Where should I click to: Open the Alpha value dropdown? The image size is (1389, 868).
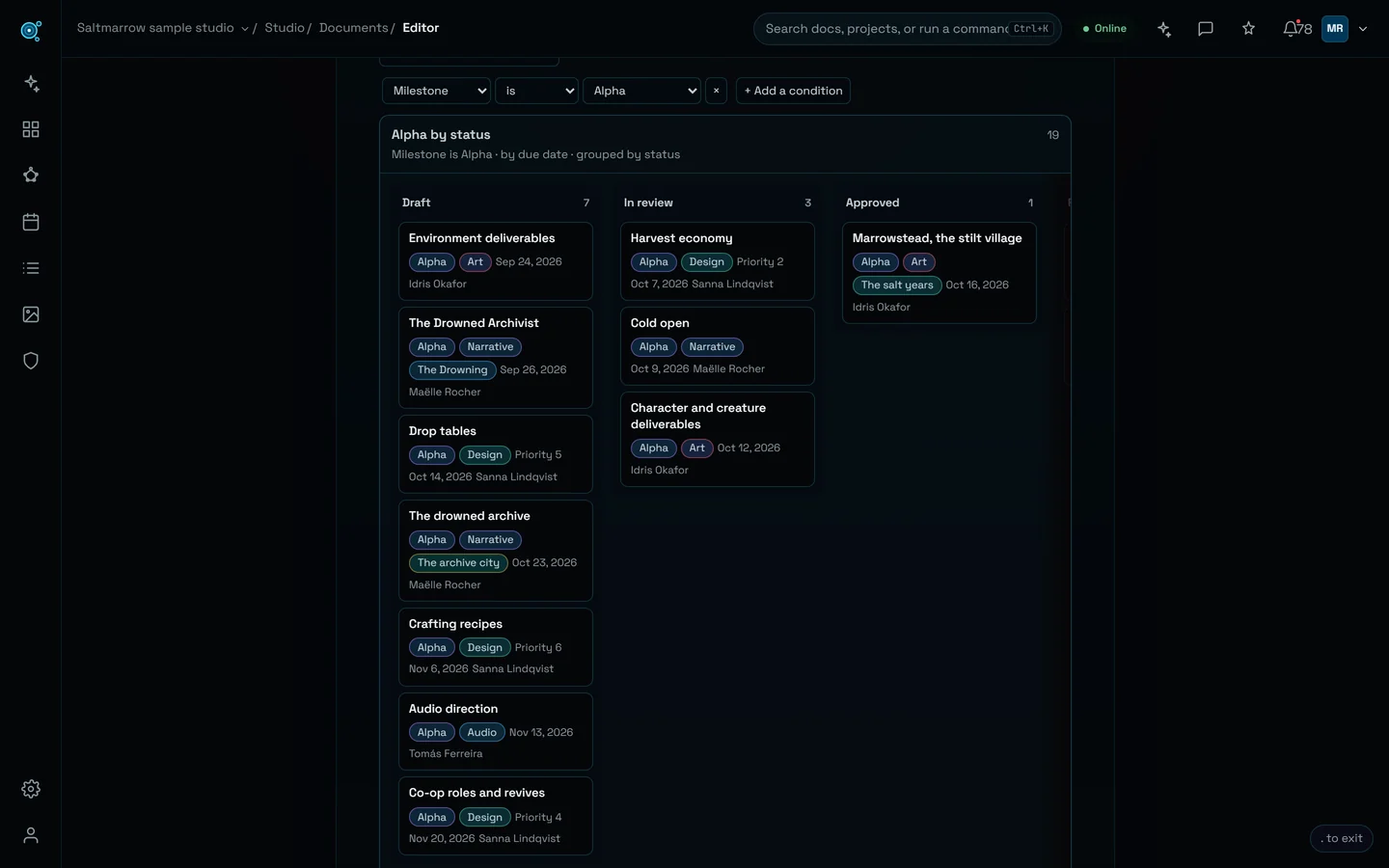click(641, 91)
